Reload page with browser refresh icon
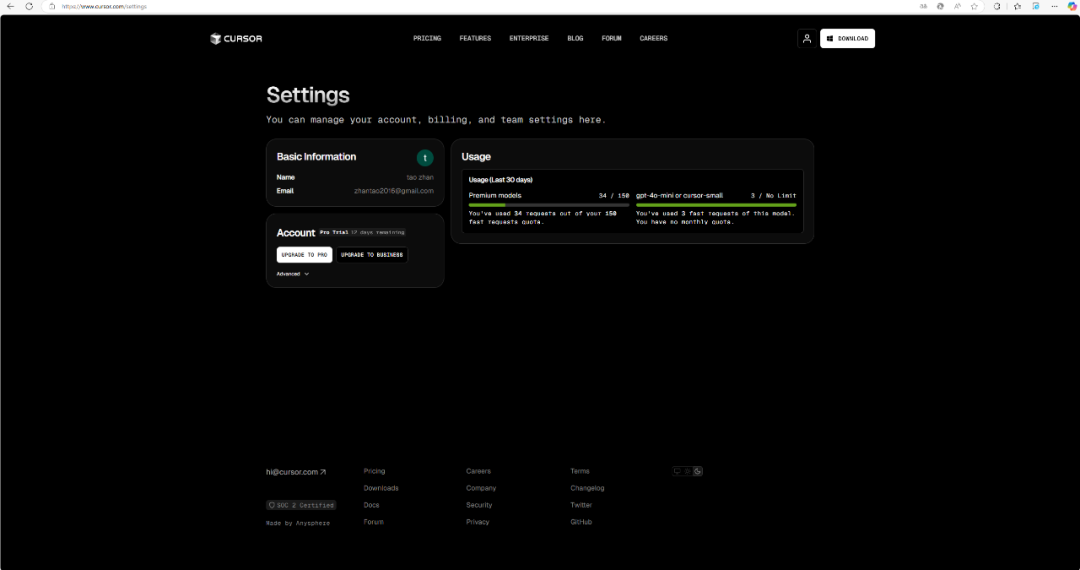The width and height of the screenshot is (1080, 570). (x=29, y=6)
